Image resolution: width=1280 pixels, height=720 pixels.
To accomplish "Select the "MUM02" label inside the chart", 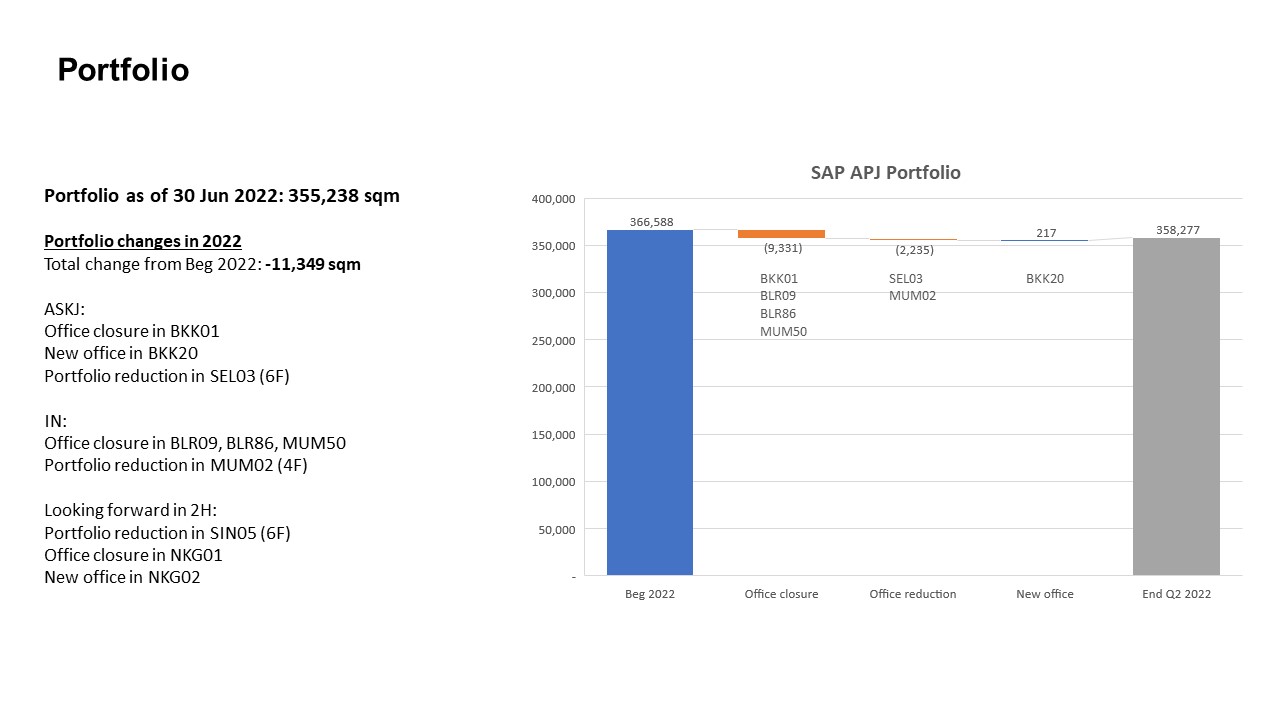I will 912,296.
